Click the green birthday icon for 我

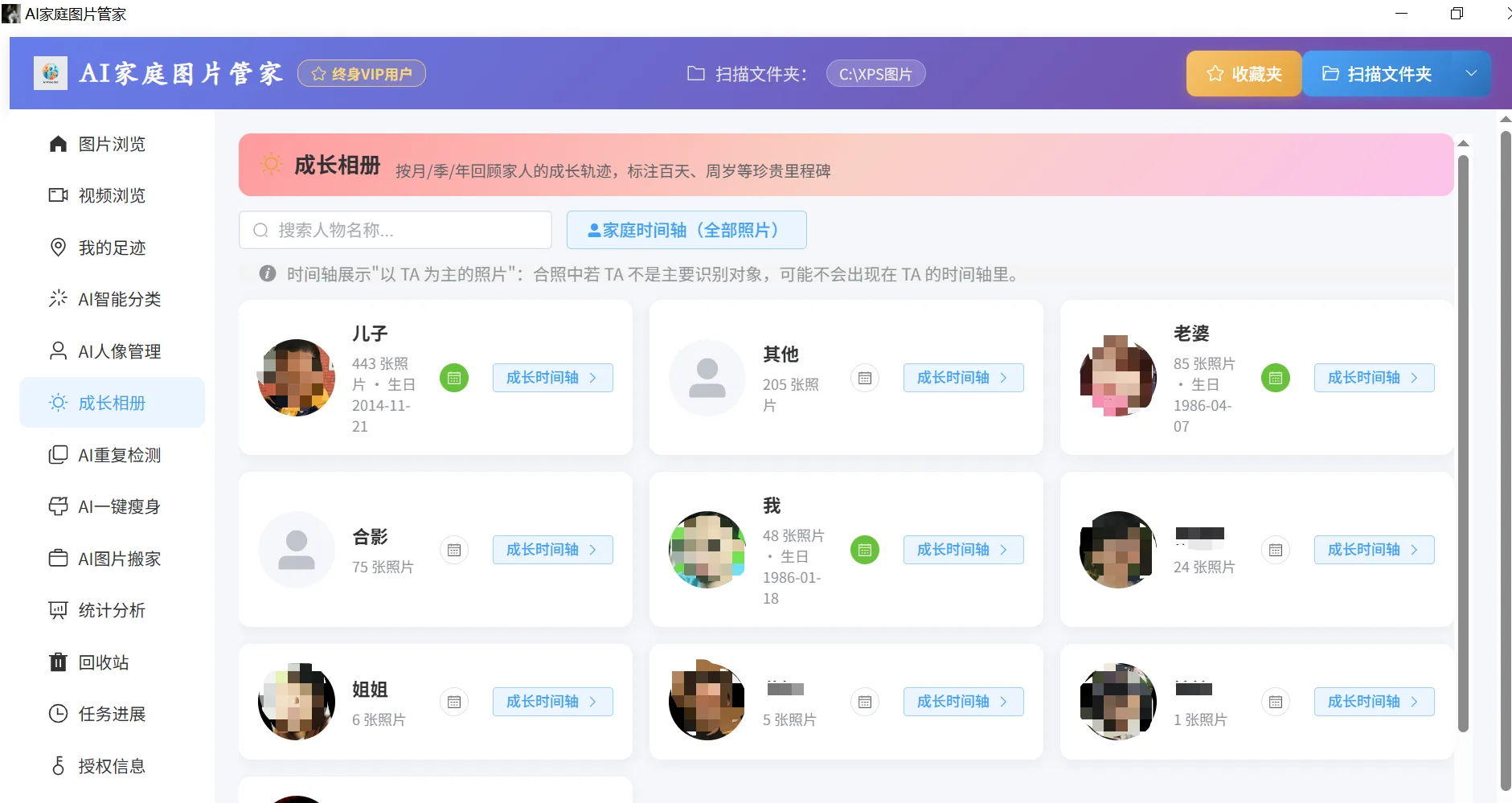(865, 550)
